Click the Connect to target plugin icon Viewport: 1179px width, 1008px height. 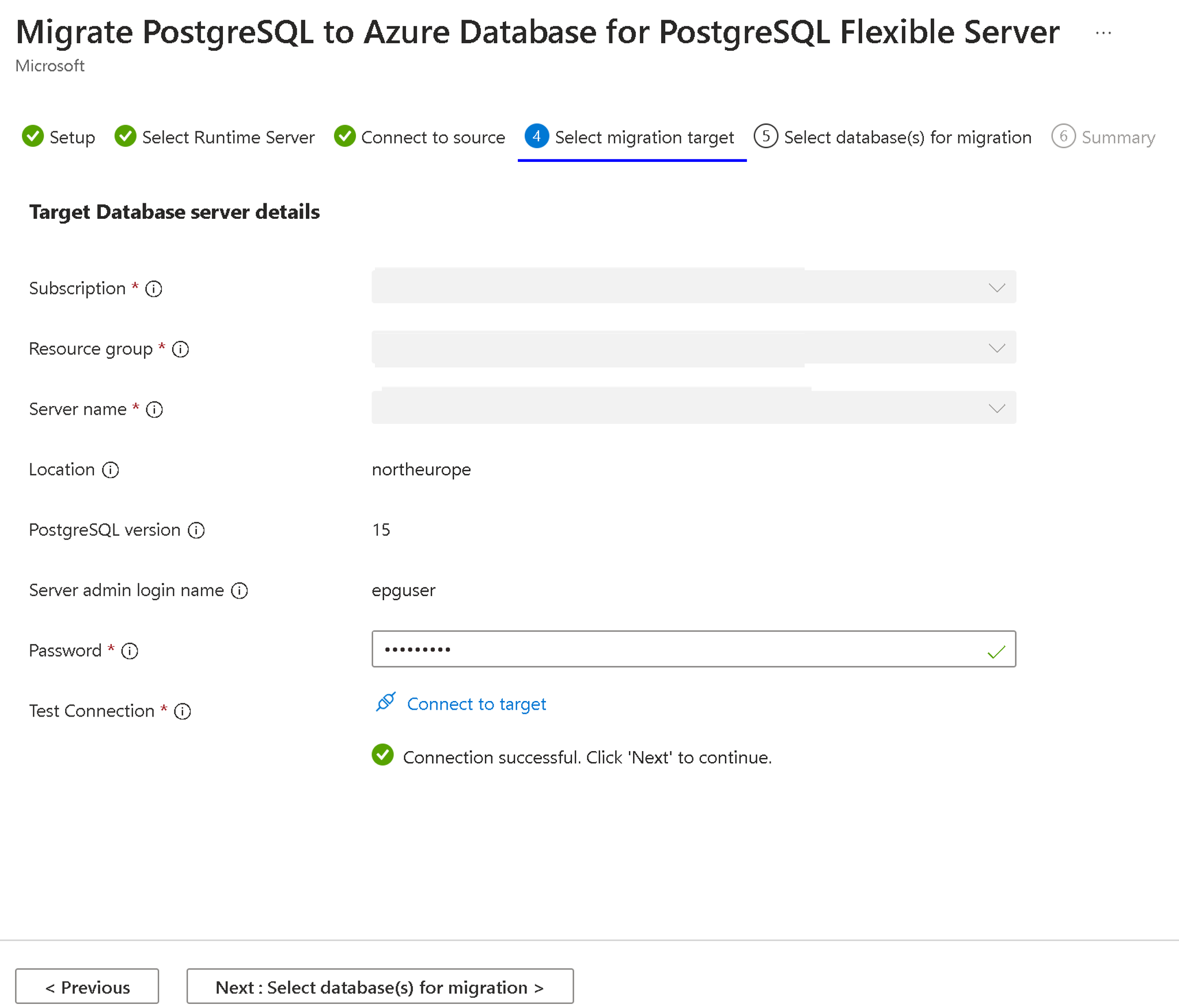point(384,703)
